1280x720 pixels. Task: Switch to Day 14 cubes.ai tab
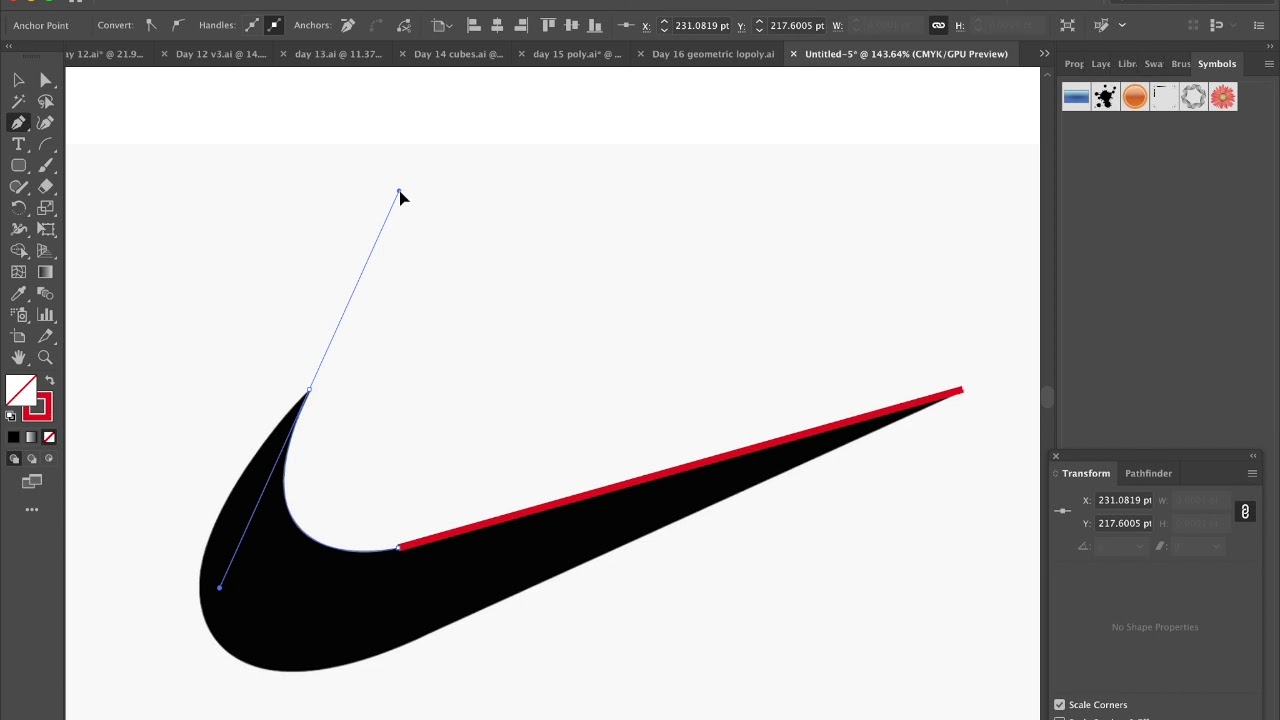(x=458, y=54)
